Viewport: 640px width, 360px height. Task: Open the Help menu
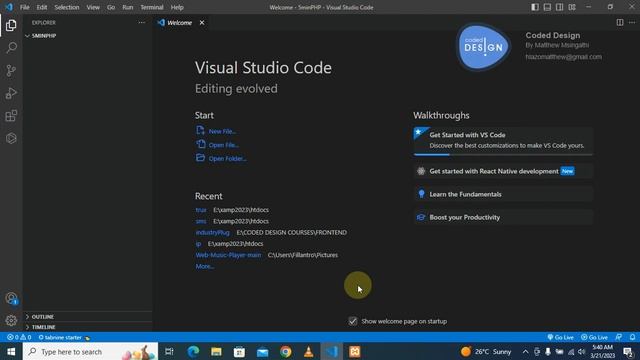(x=177, y=7)
